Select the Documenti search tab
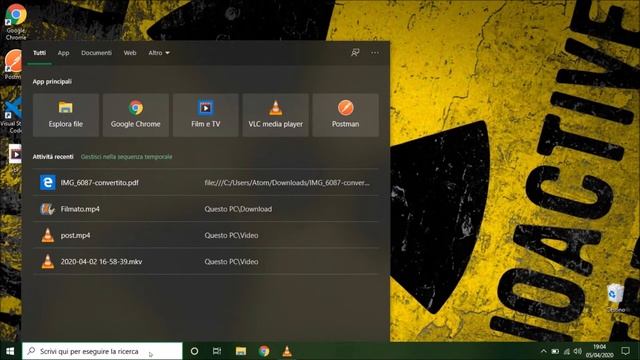This screenshot has height=360, width=640. 96,53
